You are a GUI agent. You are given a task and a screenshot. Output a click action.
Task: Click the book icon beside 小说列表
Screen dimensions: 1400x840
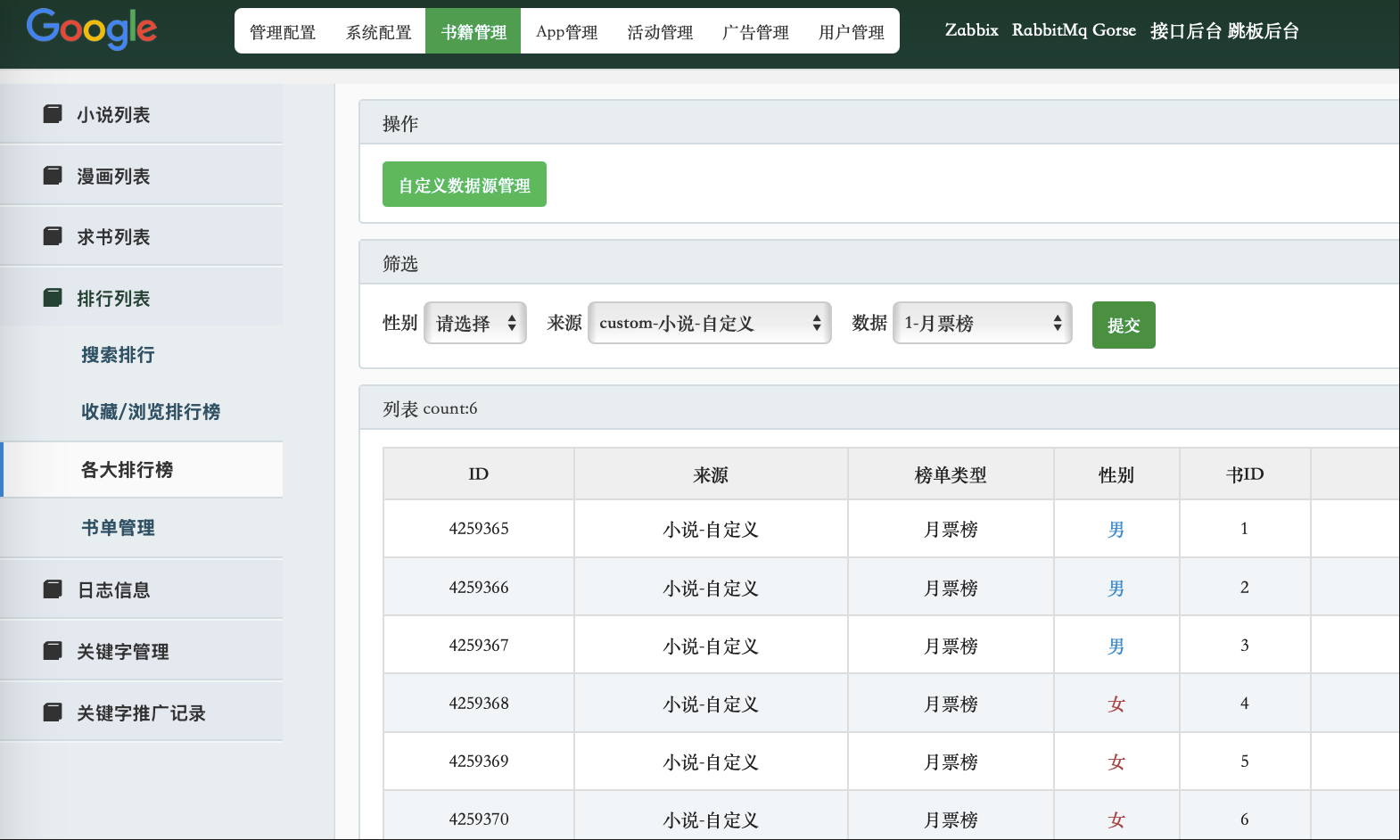tap(53, 114)
